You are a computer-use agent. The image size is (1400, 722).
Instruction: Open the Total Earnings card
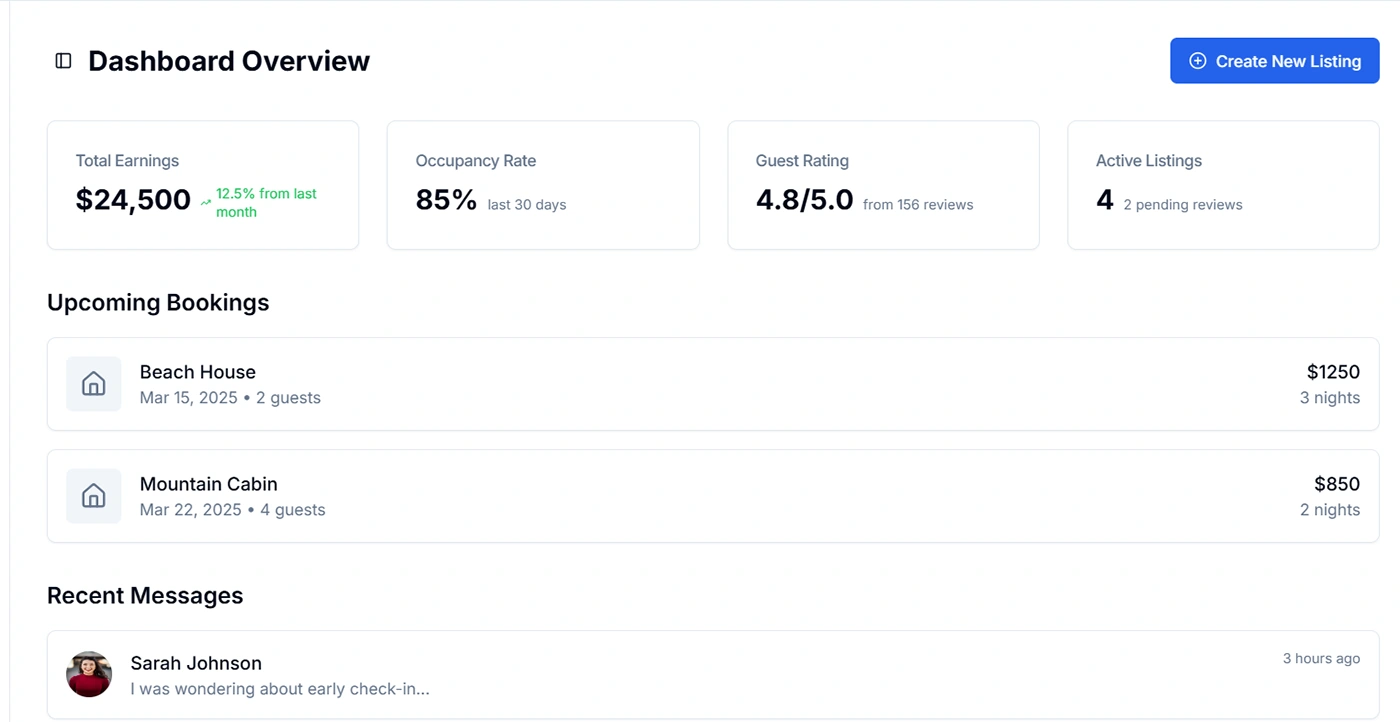coord(203,185)
